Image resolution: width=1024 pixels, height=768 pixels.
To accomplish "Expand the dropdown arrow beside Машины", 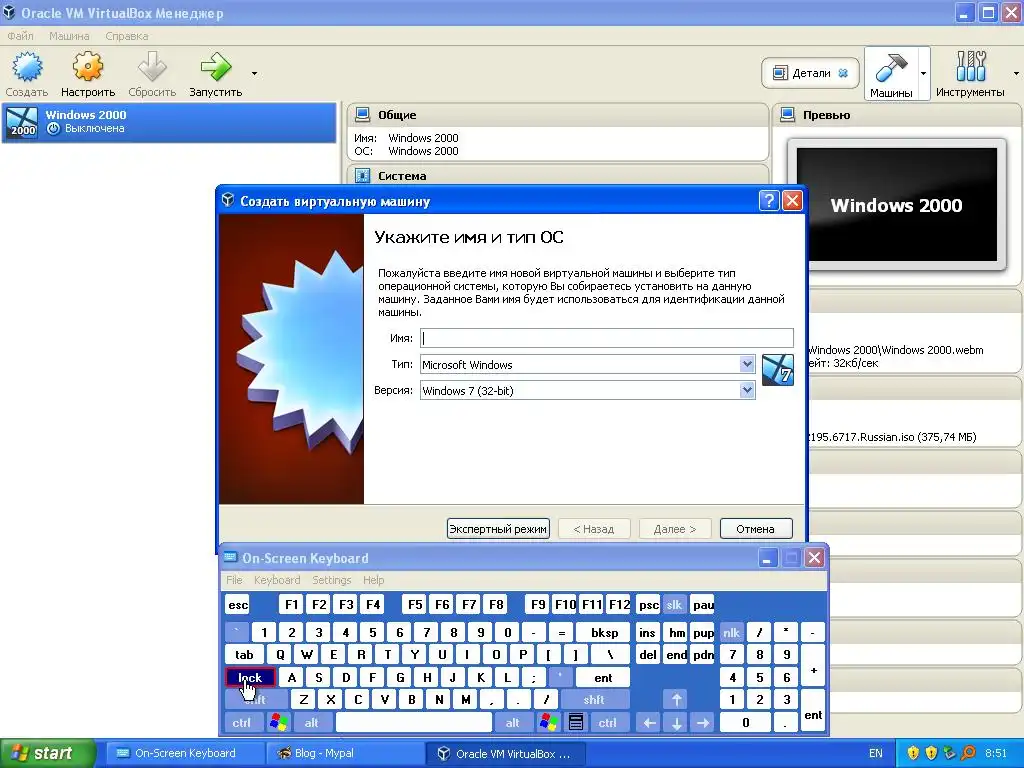I will click(923, 73).
